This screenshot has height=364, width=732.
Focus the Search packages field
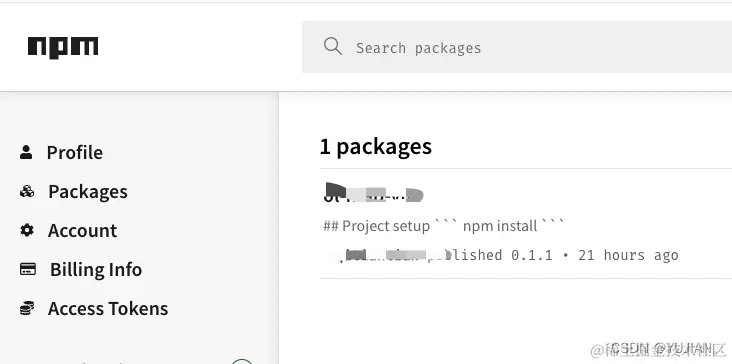pyautogui.click(x=517, y=47)
